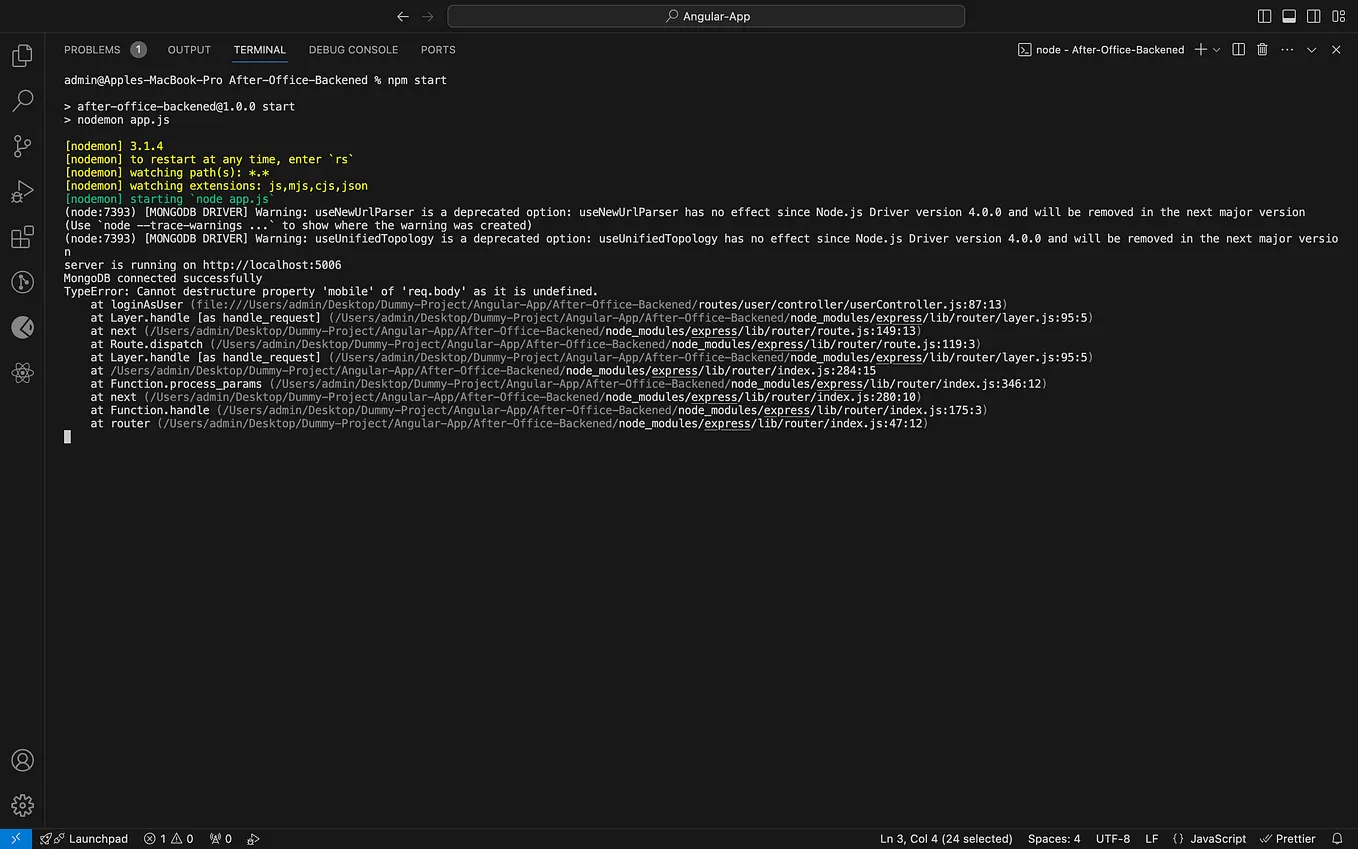
Task: Open the Run and Debug view
Action: pyautogui.click(x=22, y=191)
